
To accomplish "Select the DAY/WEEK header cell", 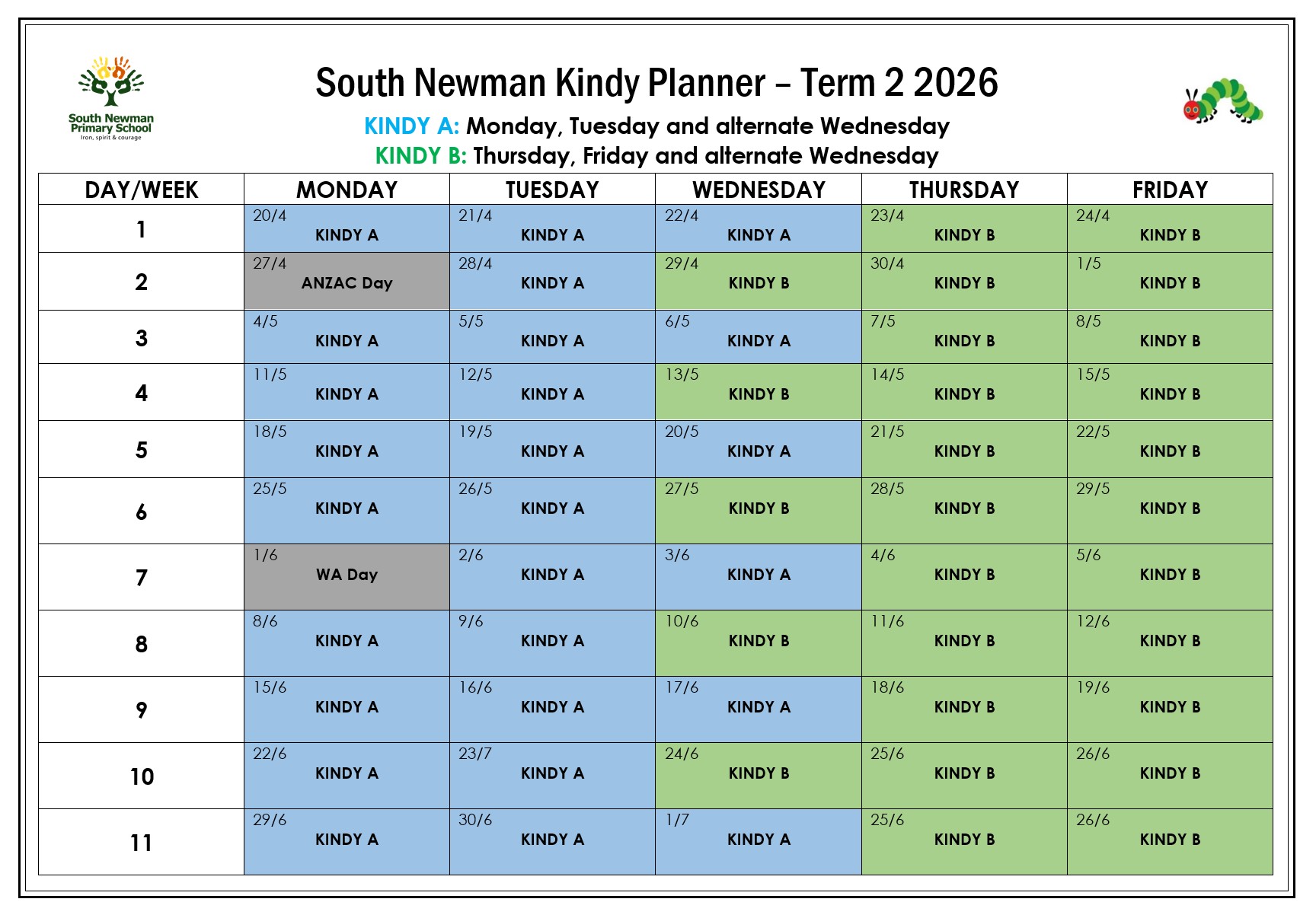I will [x=142, y=190].
